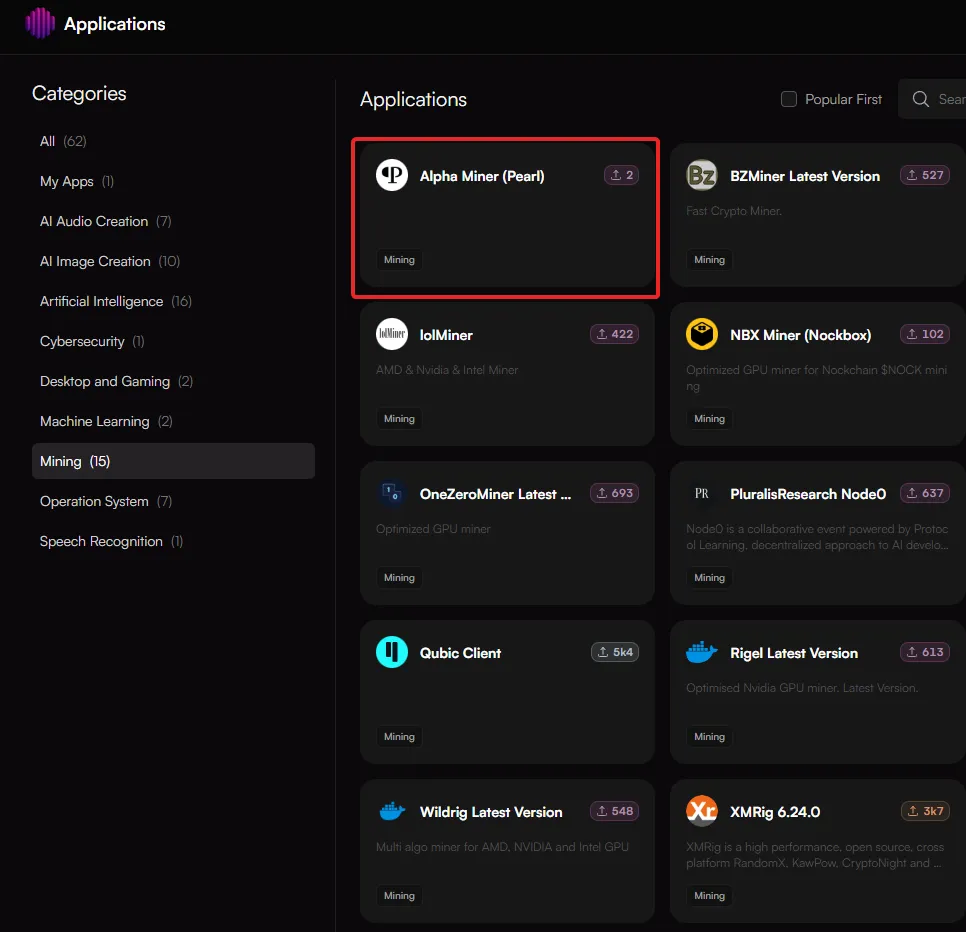Click the NBX Miner yellow box logo

(x=702, y=334)
